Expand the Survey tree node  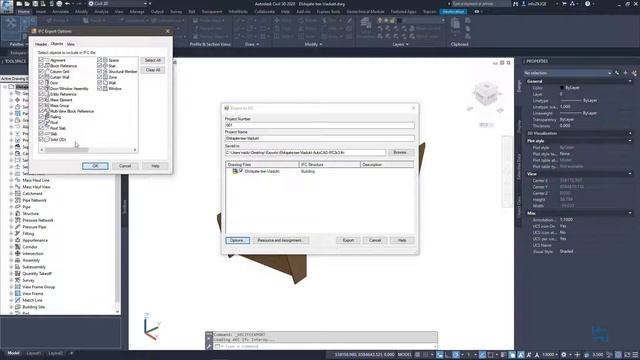pos(11,280)
